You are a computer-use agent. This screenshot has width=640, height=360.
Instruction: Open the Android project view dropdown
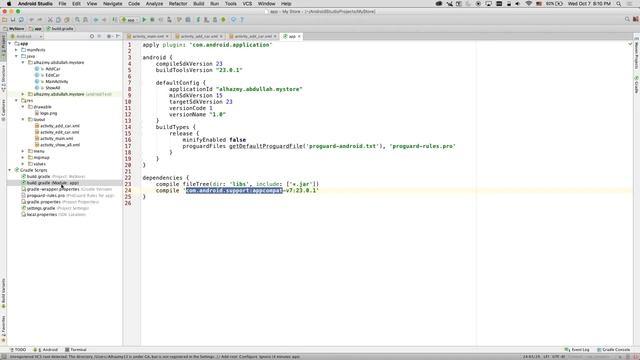26,36
